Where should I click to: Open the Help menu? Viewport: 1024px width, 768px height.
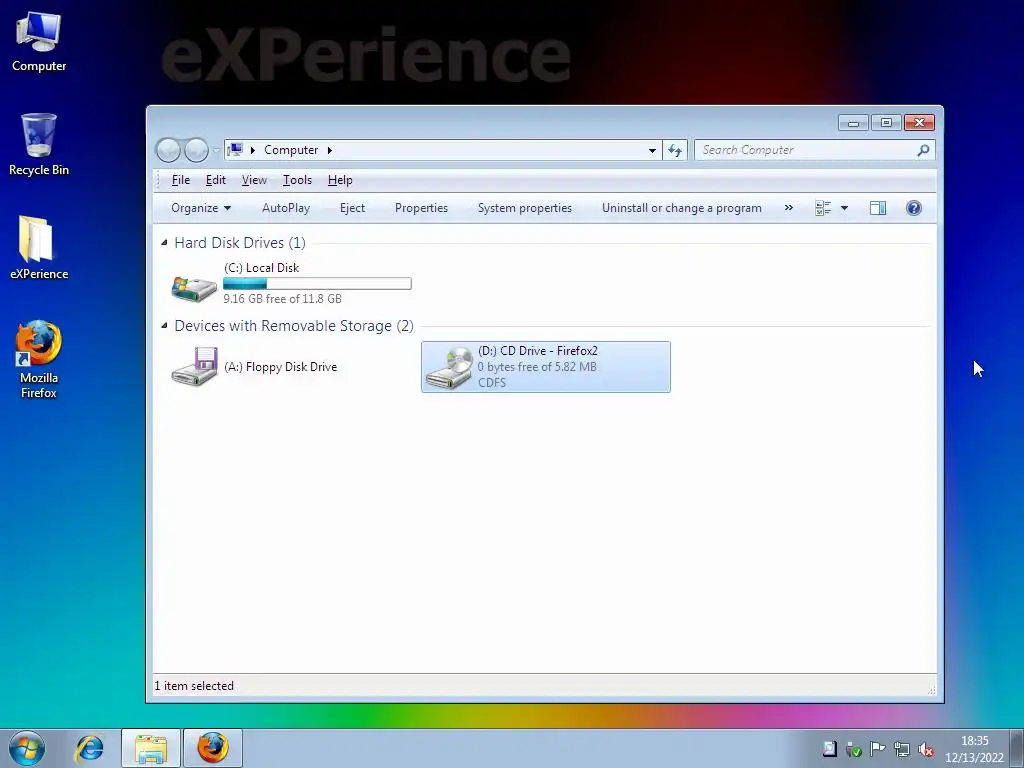coord(340,180)
